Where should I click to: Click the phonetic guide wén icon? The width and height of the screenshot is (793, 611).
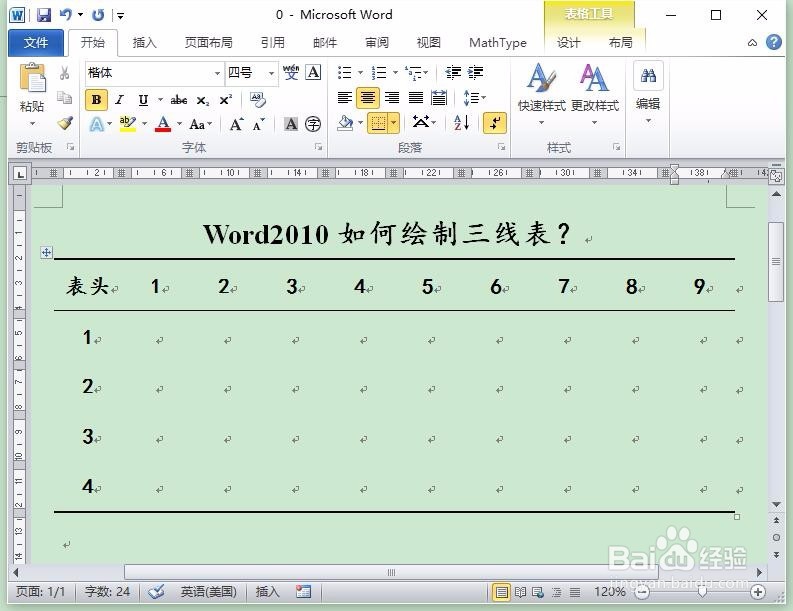pyautogui.click(x=291, y=72)
